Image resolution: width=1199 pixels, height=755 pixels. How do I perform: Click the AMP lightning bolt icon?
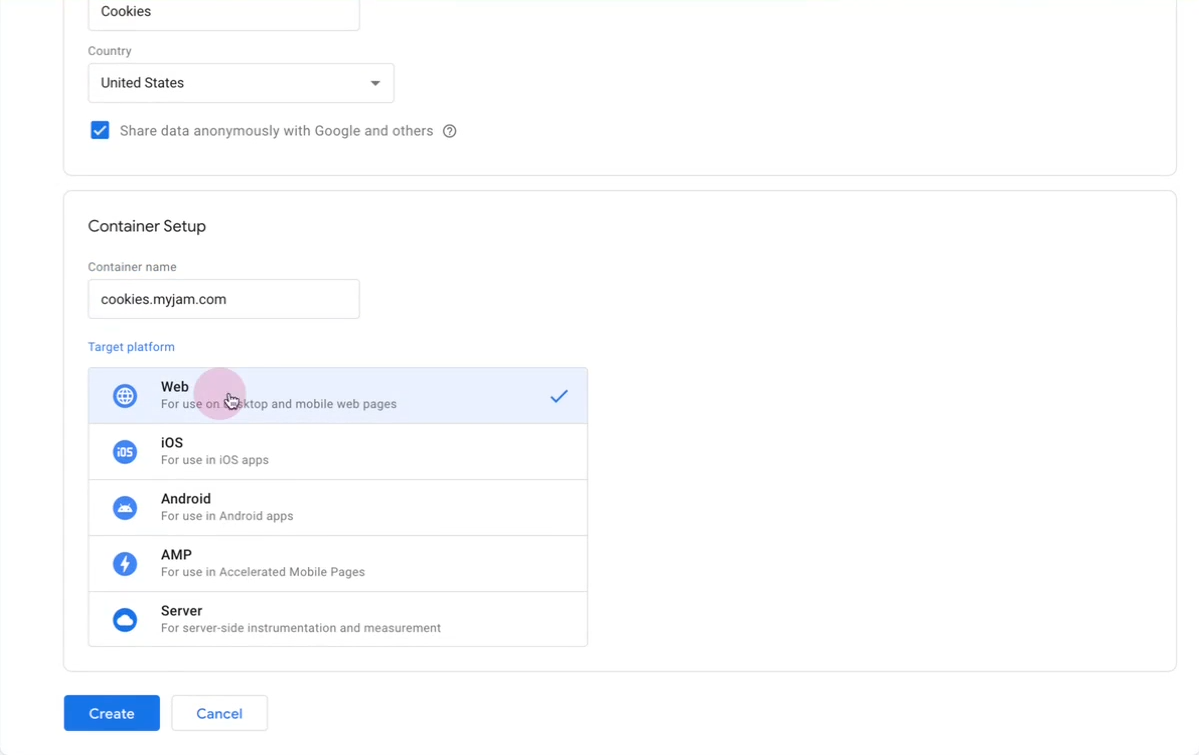coord(125,564)
